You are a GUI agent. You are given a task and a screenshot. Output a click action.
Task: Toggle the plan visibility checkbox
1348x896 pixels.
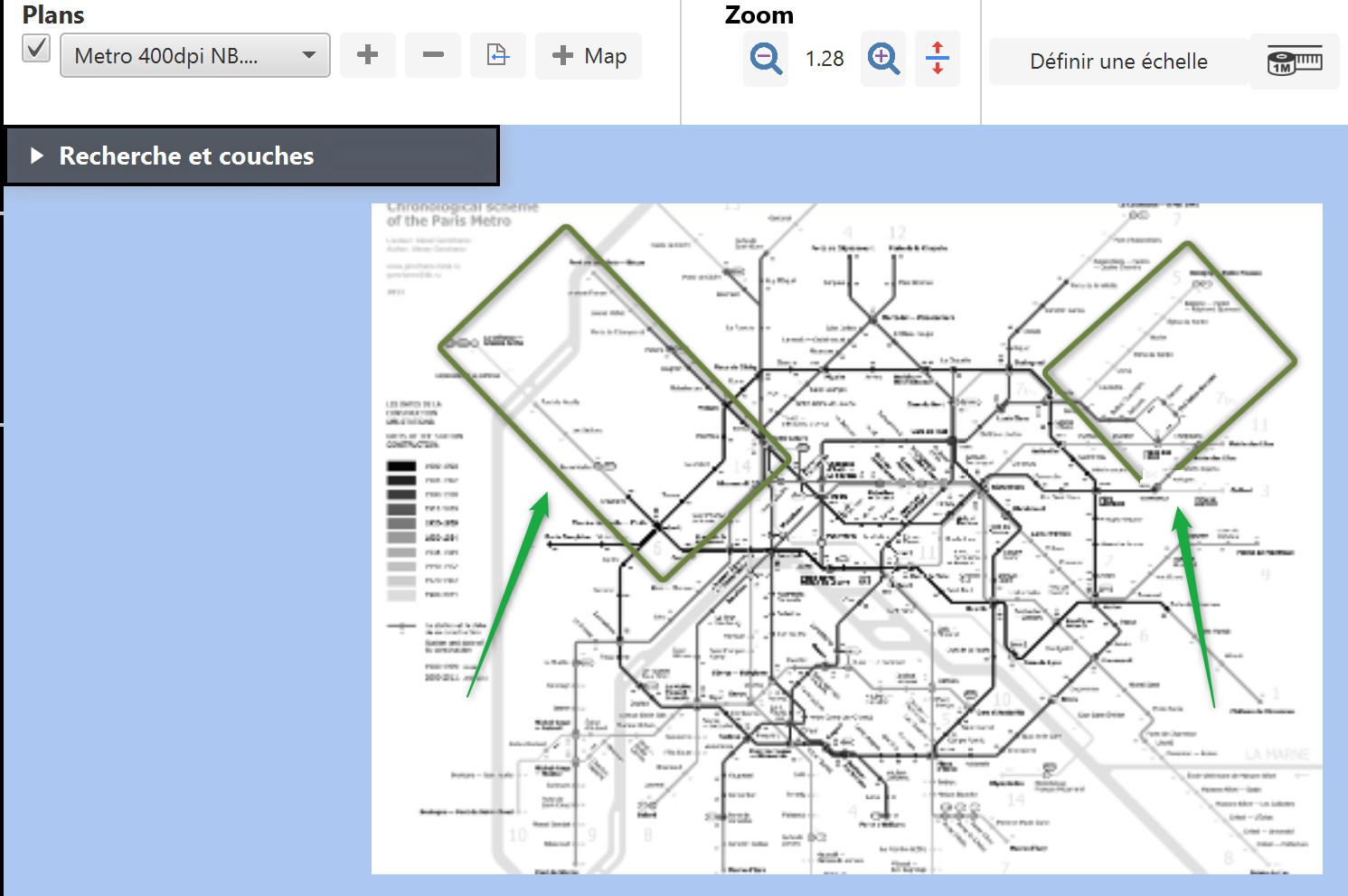click(36, 48)
